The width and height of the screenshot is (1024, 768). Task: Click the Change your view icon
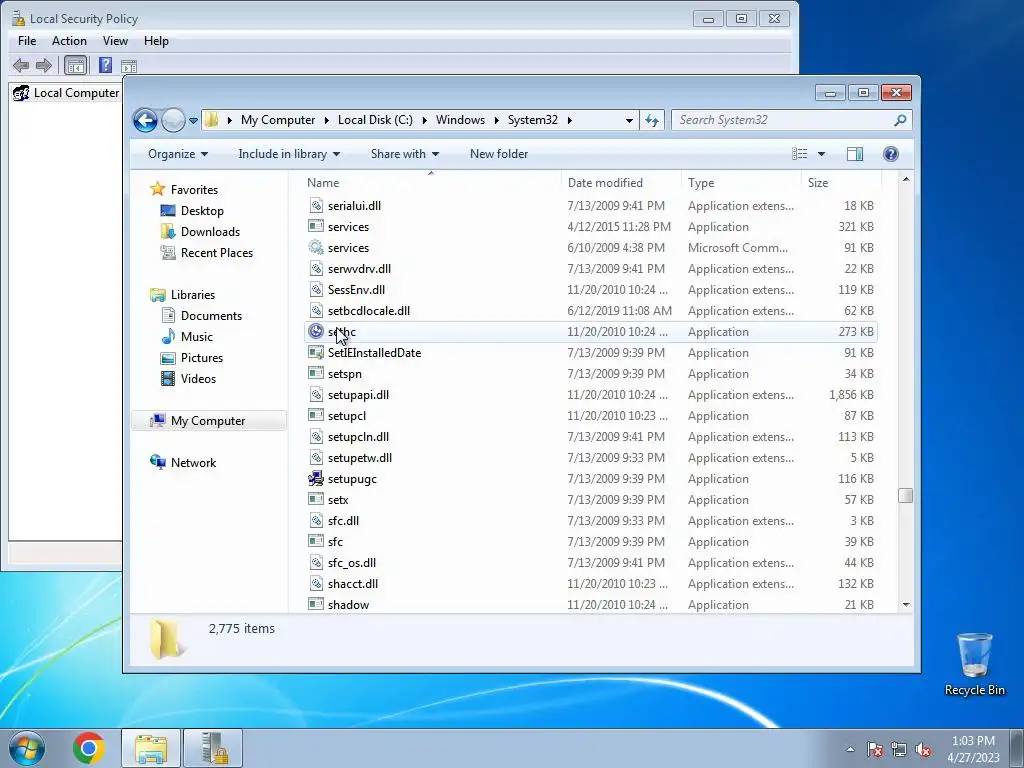click(800, 154)
